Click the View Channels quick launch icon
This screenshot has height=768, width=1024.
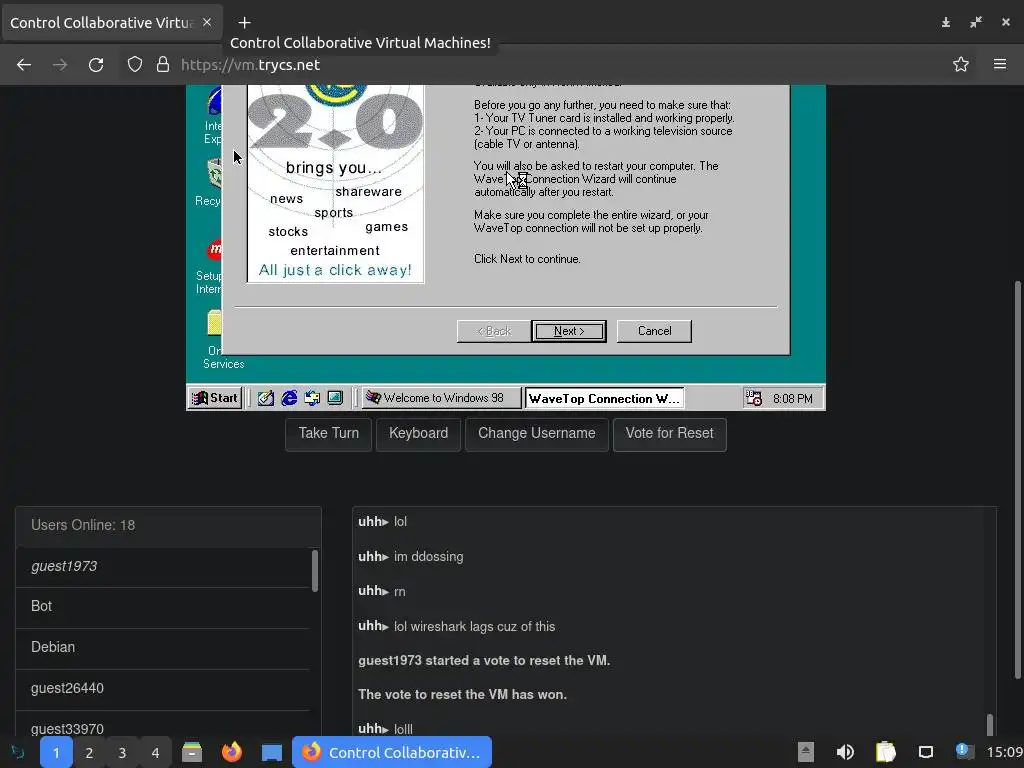(x=335, y=398)
